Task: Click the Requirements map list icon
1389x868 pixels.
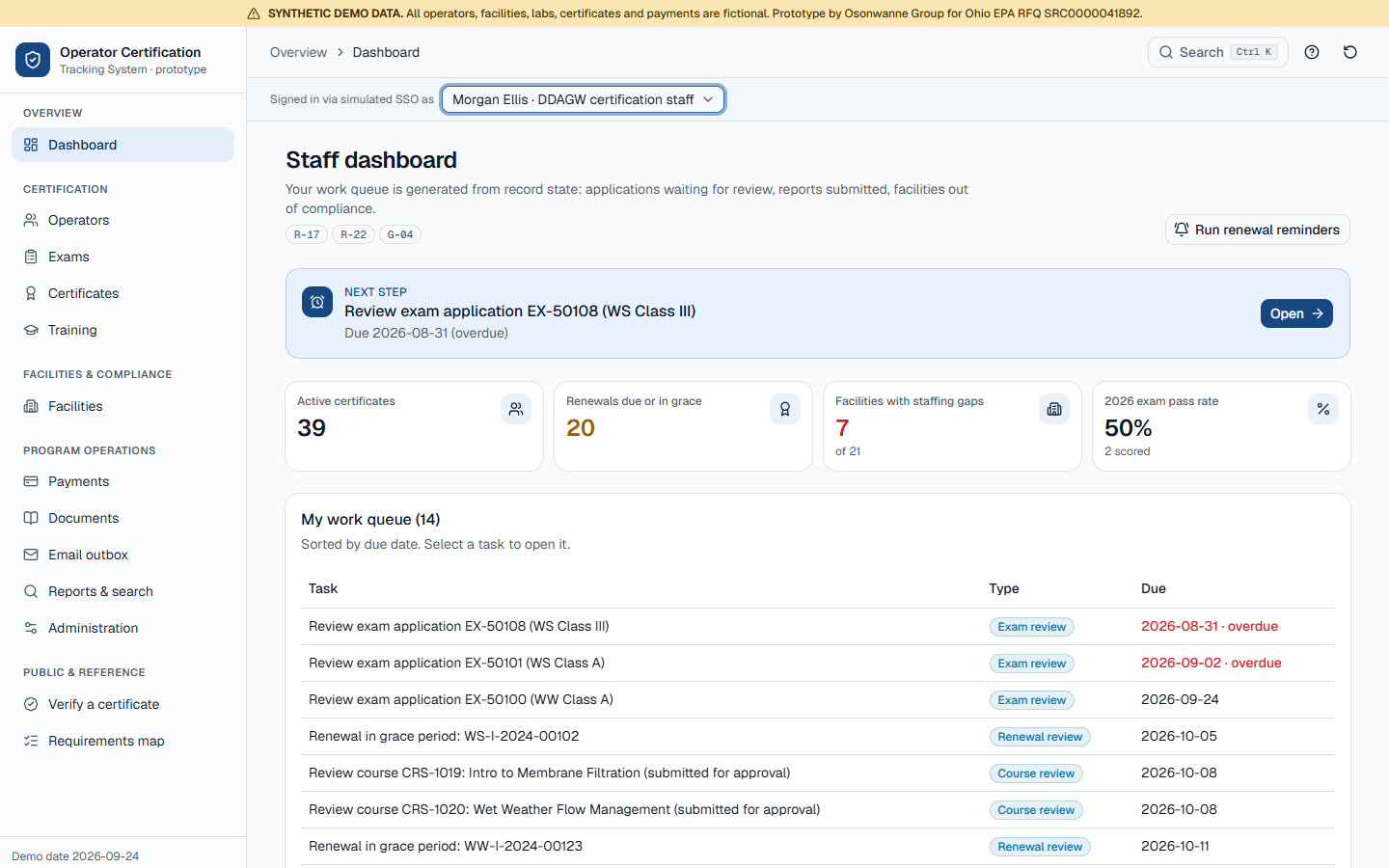Action: [x=31, y=741]
